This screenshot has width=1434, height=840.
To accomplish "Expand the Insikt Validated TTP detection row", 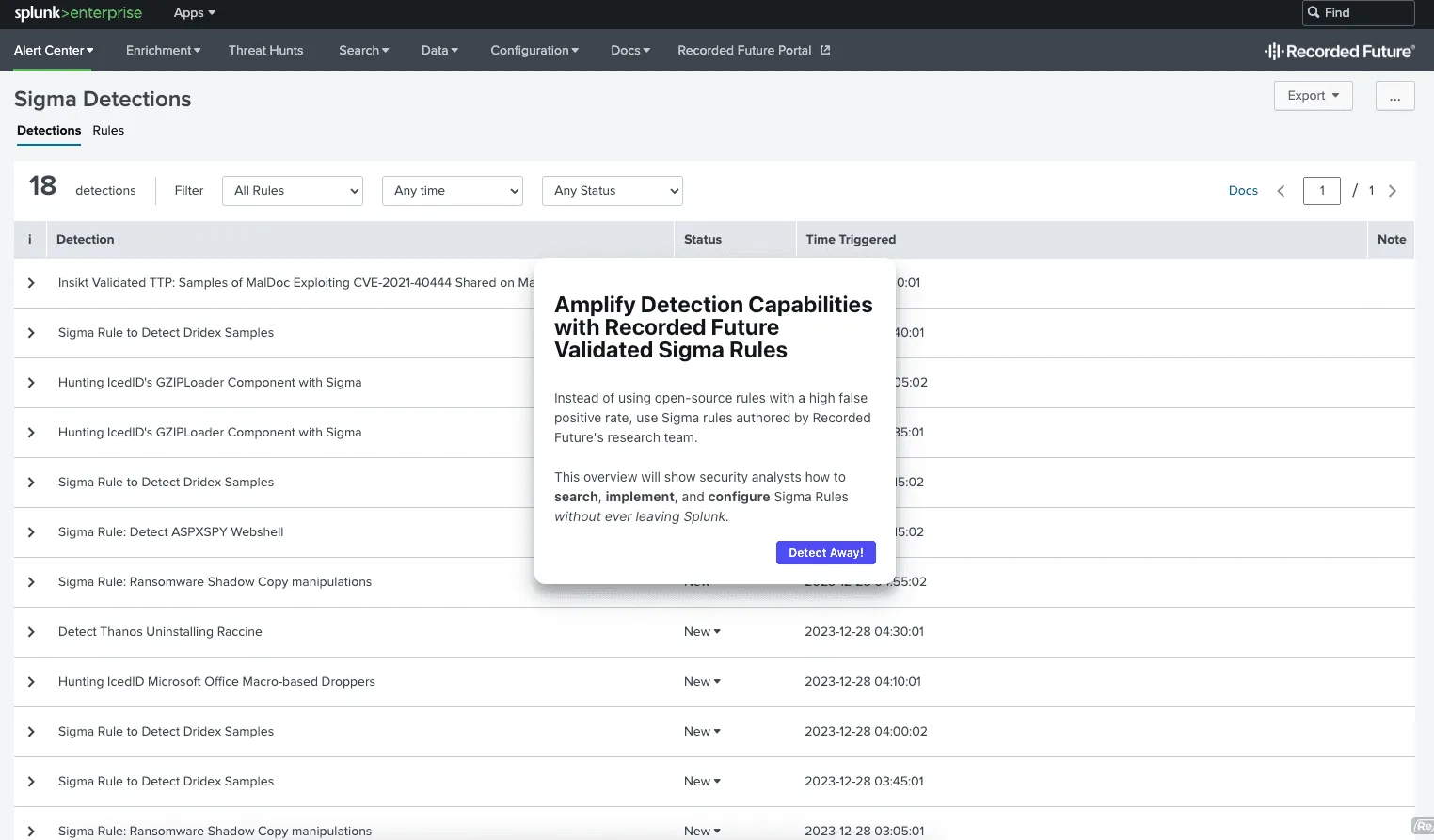I will [31, 283].
